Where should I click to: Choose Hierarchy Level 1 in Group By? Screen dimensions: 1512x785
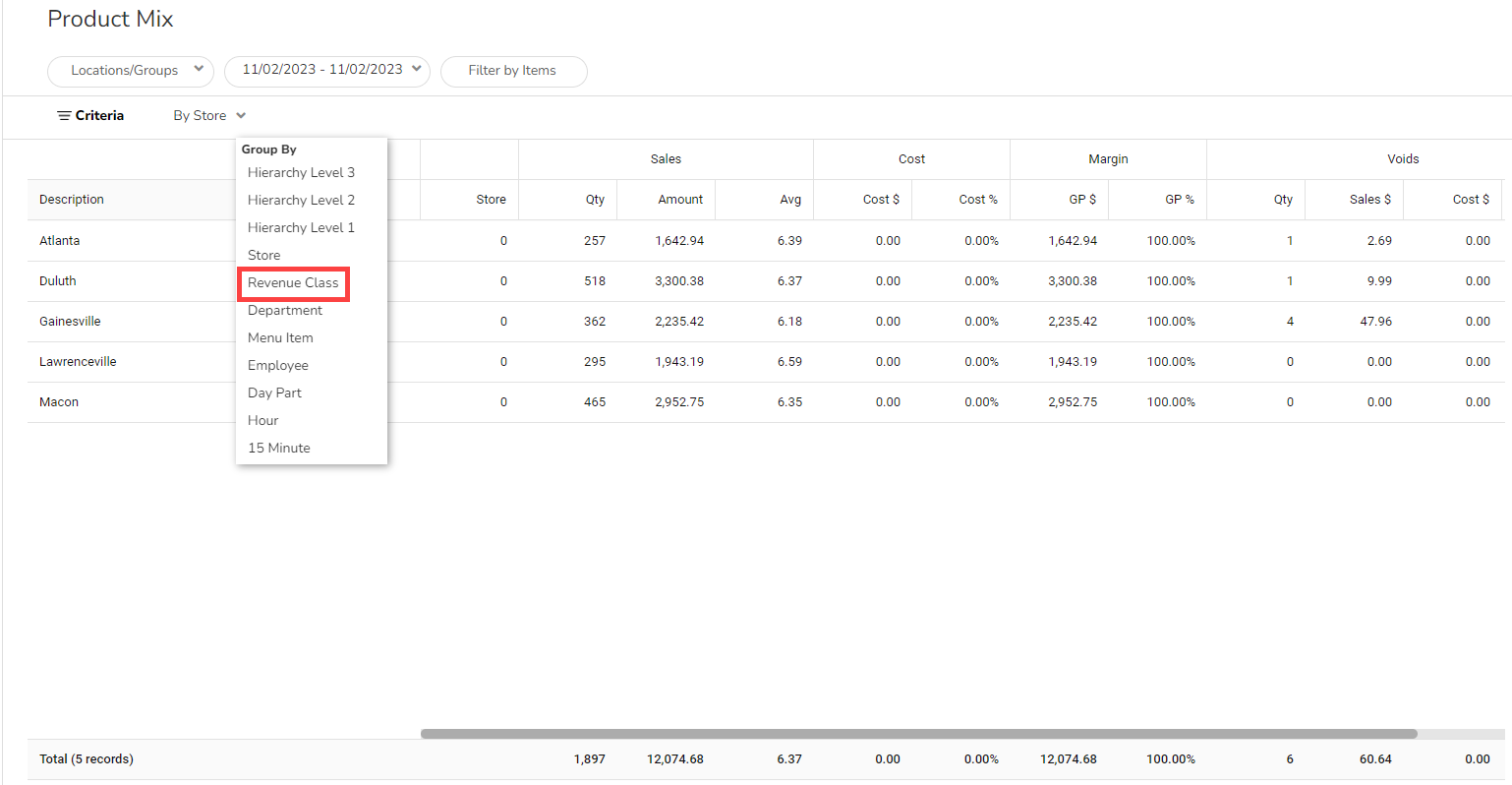[301, 227]
